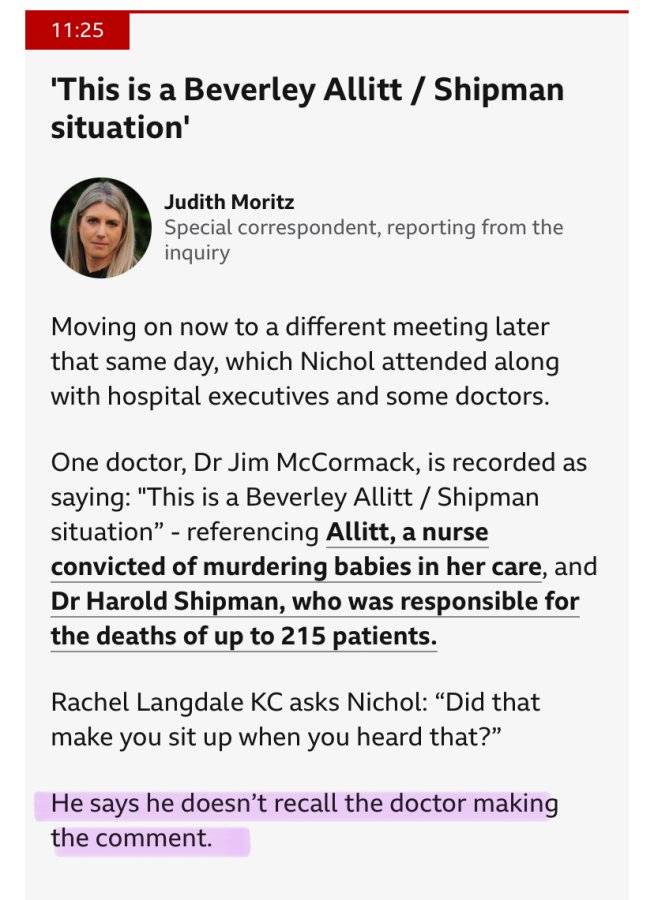Click the 'Moving on now' opening paragraph
The image size is (654, 900).
click(305, 362)
